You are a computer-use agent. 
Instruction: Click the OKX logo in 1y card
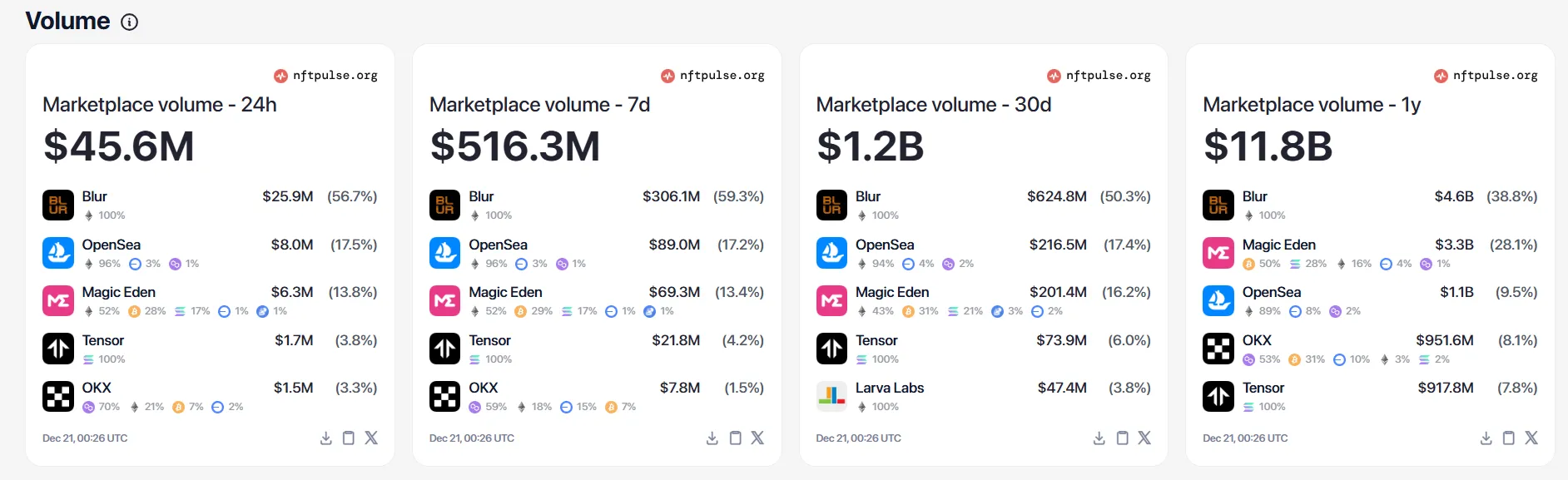[1218, 349]
